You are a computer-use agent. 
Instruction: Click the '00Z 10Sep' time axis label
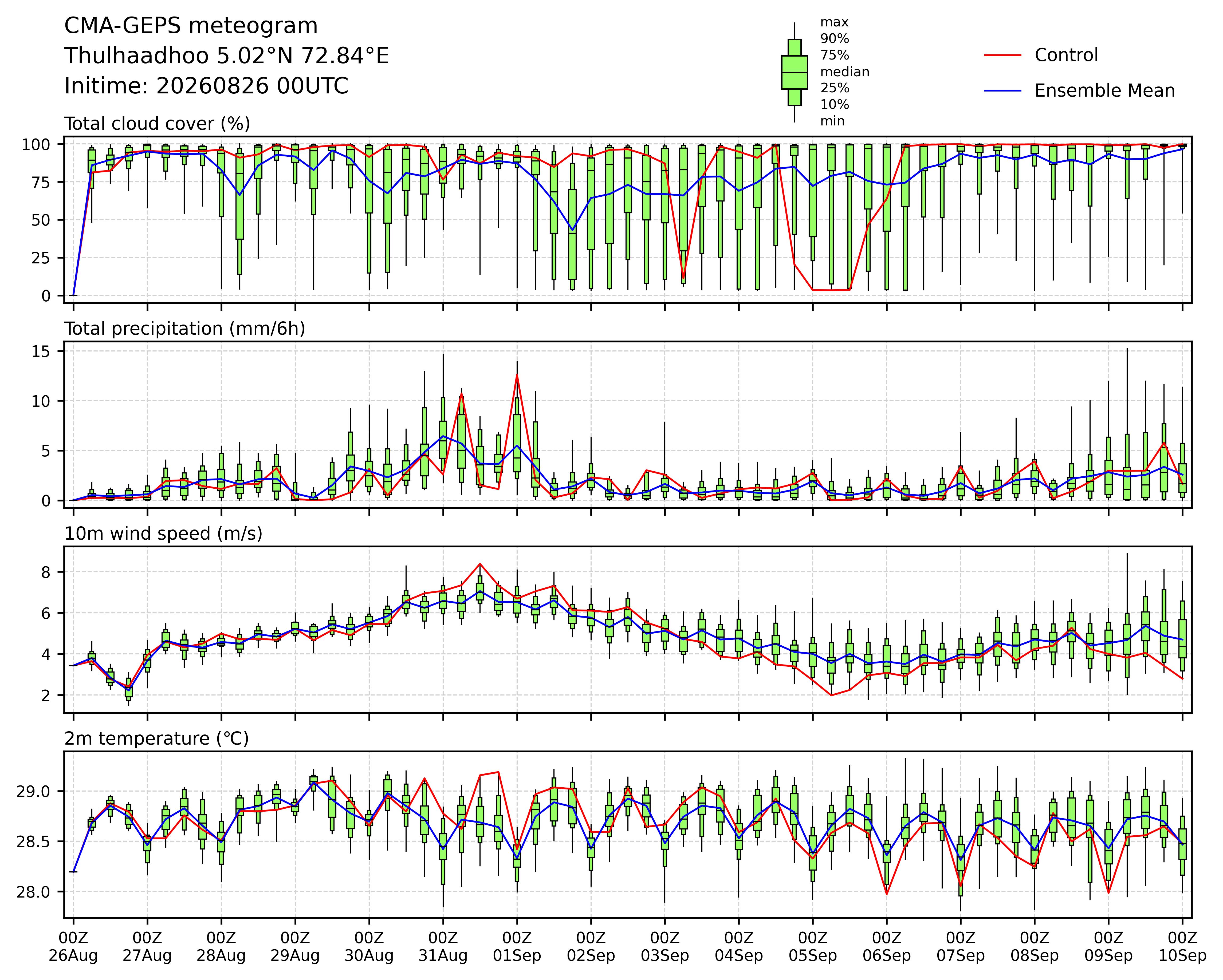coord(1182,947)
